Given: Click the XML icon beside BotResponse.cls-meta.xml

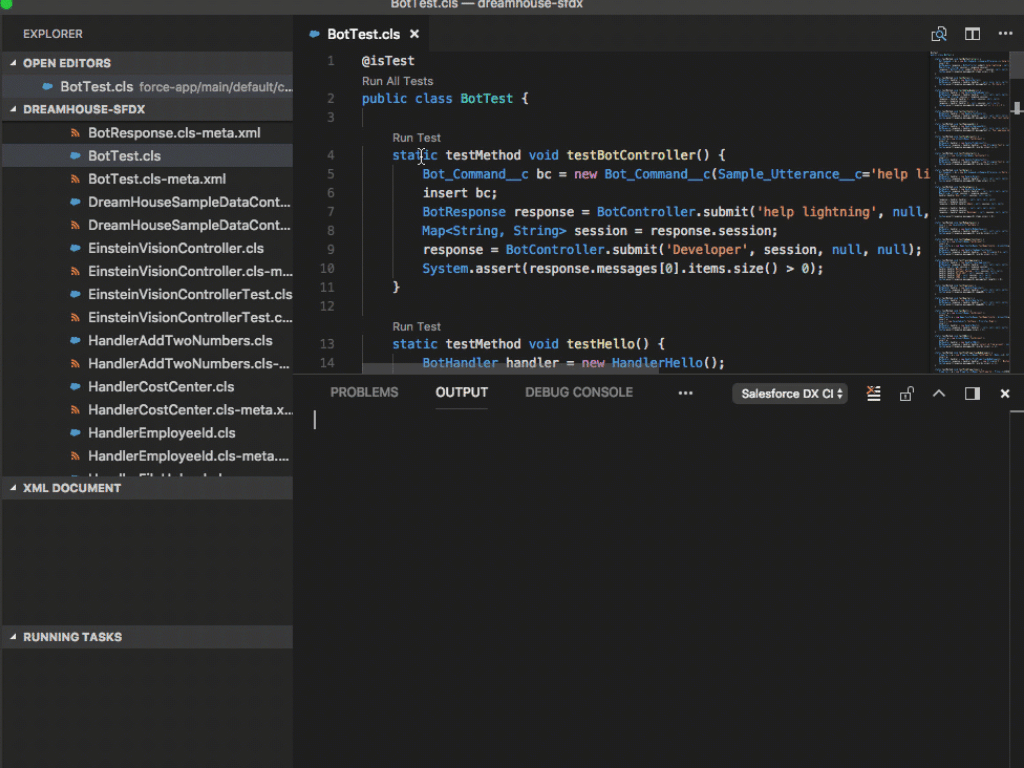Looking at the screenshot, I should coord(75,133).
